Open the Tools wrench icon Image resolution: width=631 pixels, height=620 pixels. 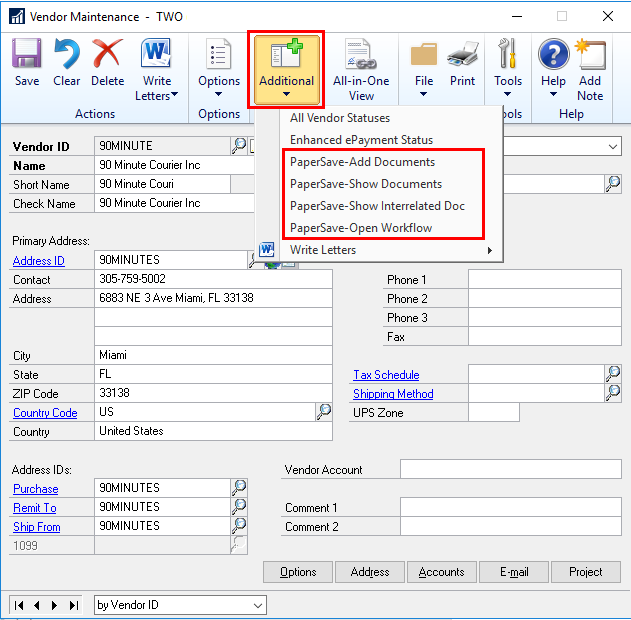point(507,53)
